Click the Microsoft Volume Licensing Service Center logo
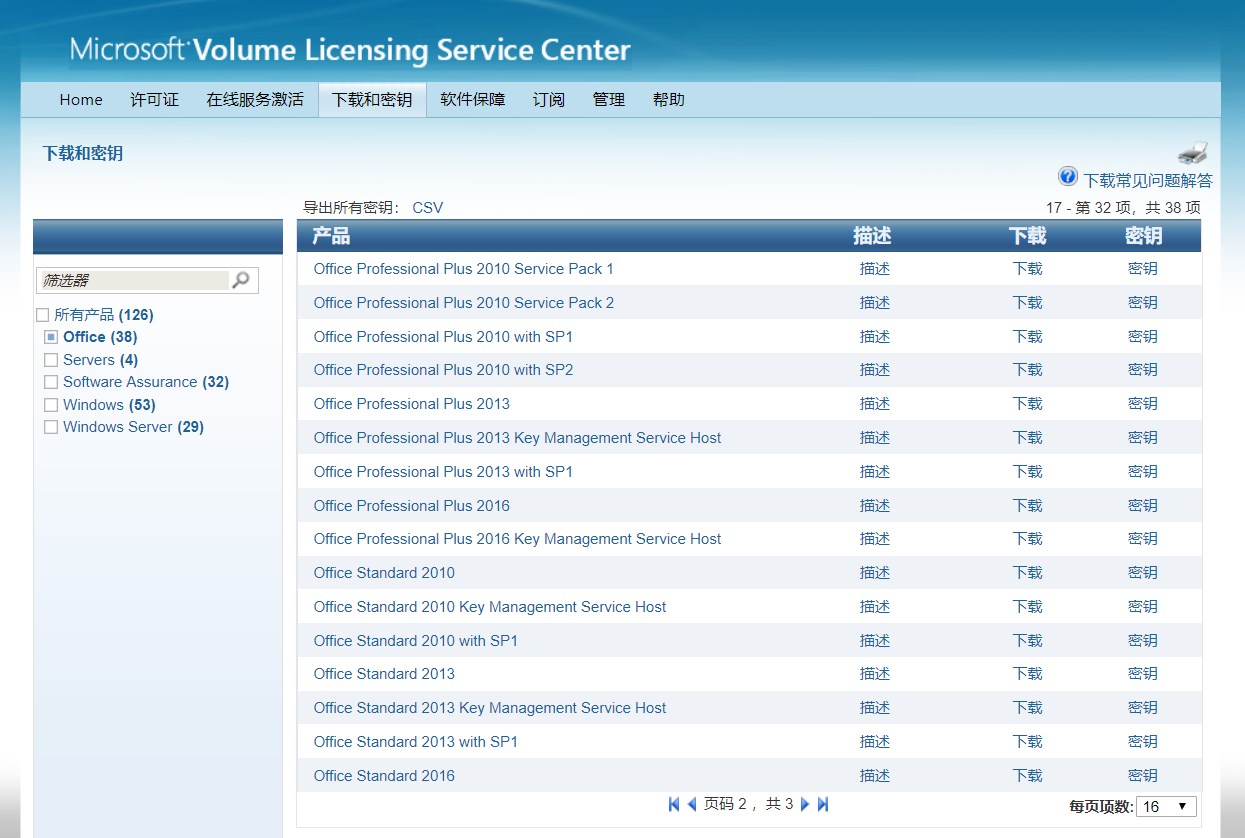Image resolution: width=1245 pixels, height=838 pixels. click(x=350, y=49)
